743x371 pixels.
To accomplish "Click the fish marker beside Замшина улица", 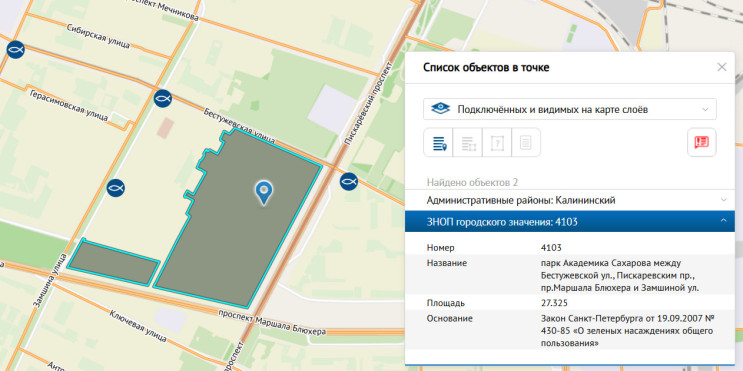I will click(115, 188).
